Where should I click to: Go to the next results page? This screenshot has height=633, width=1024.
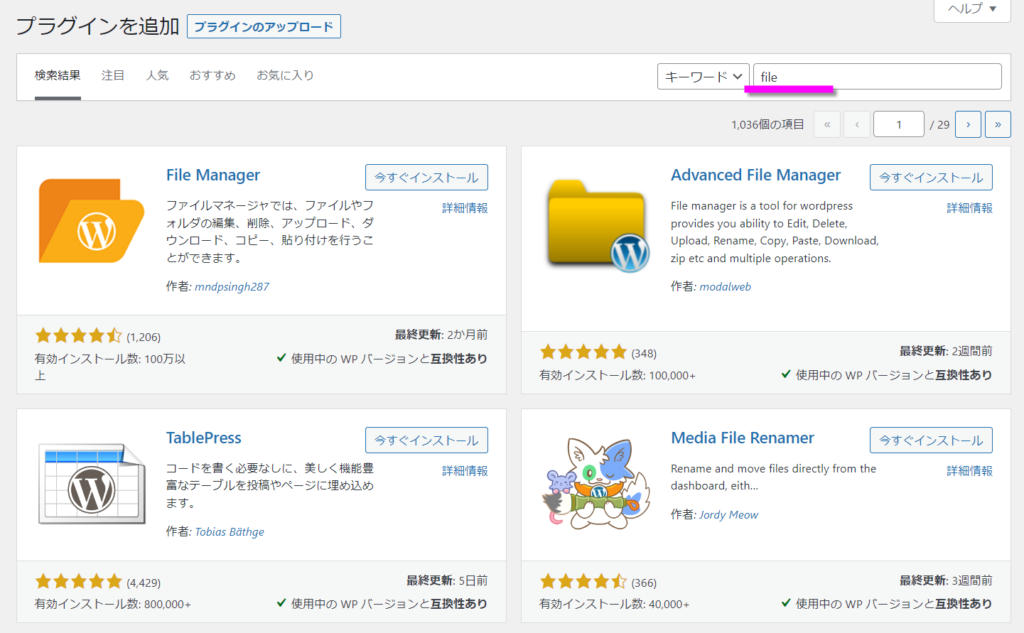(968, 124)
